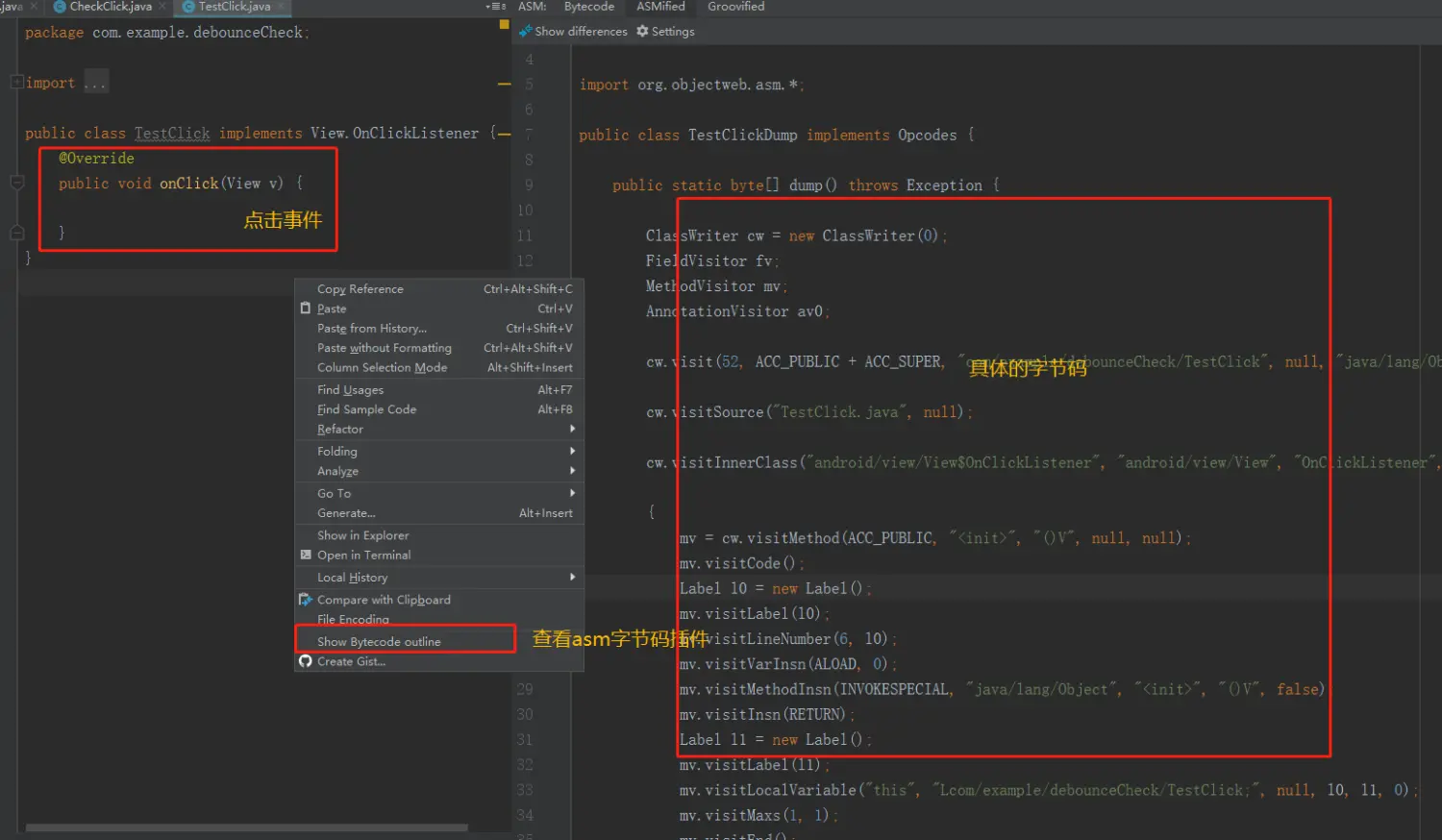Viewport: 1442px width, 840px height.
Task: Switch to the CheckClick.java editor tab
Action: point(111,7)
